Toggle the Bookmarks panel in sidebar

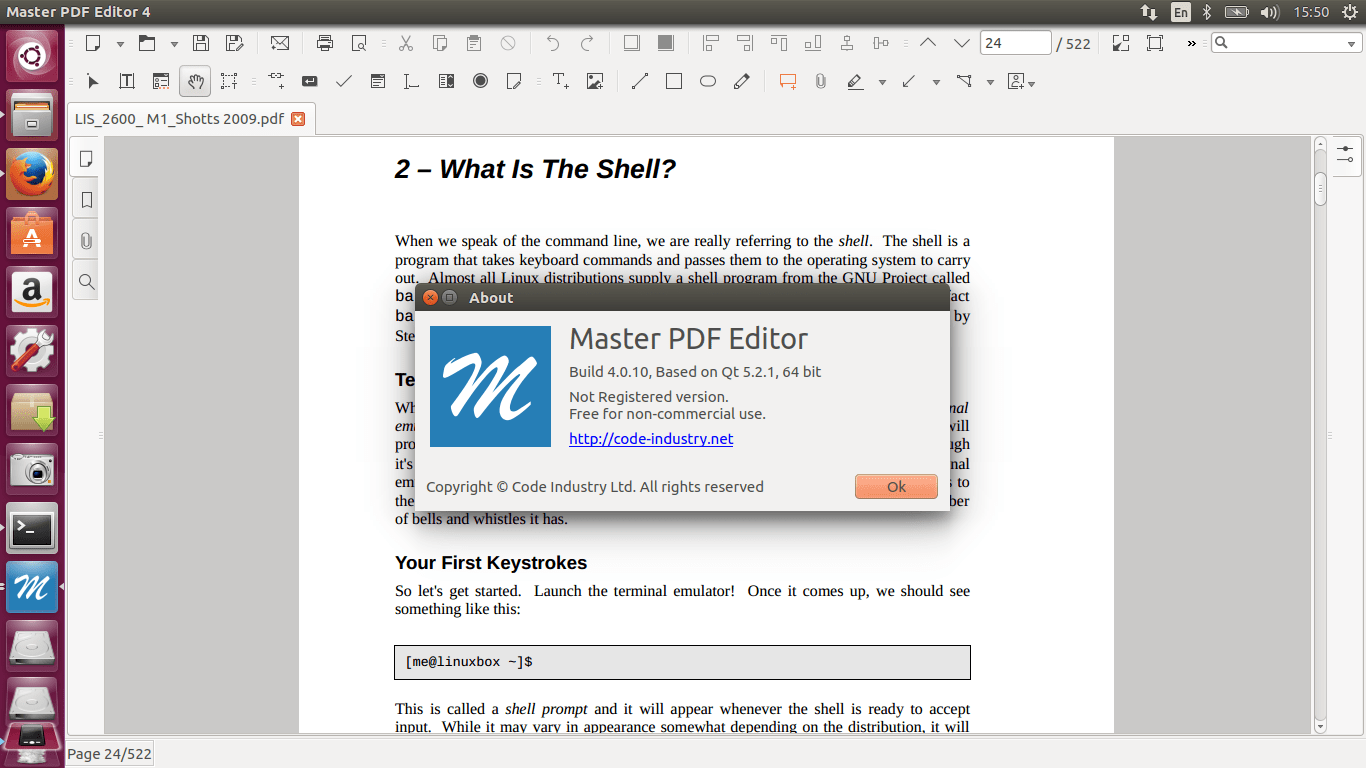pos(86,200)
